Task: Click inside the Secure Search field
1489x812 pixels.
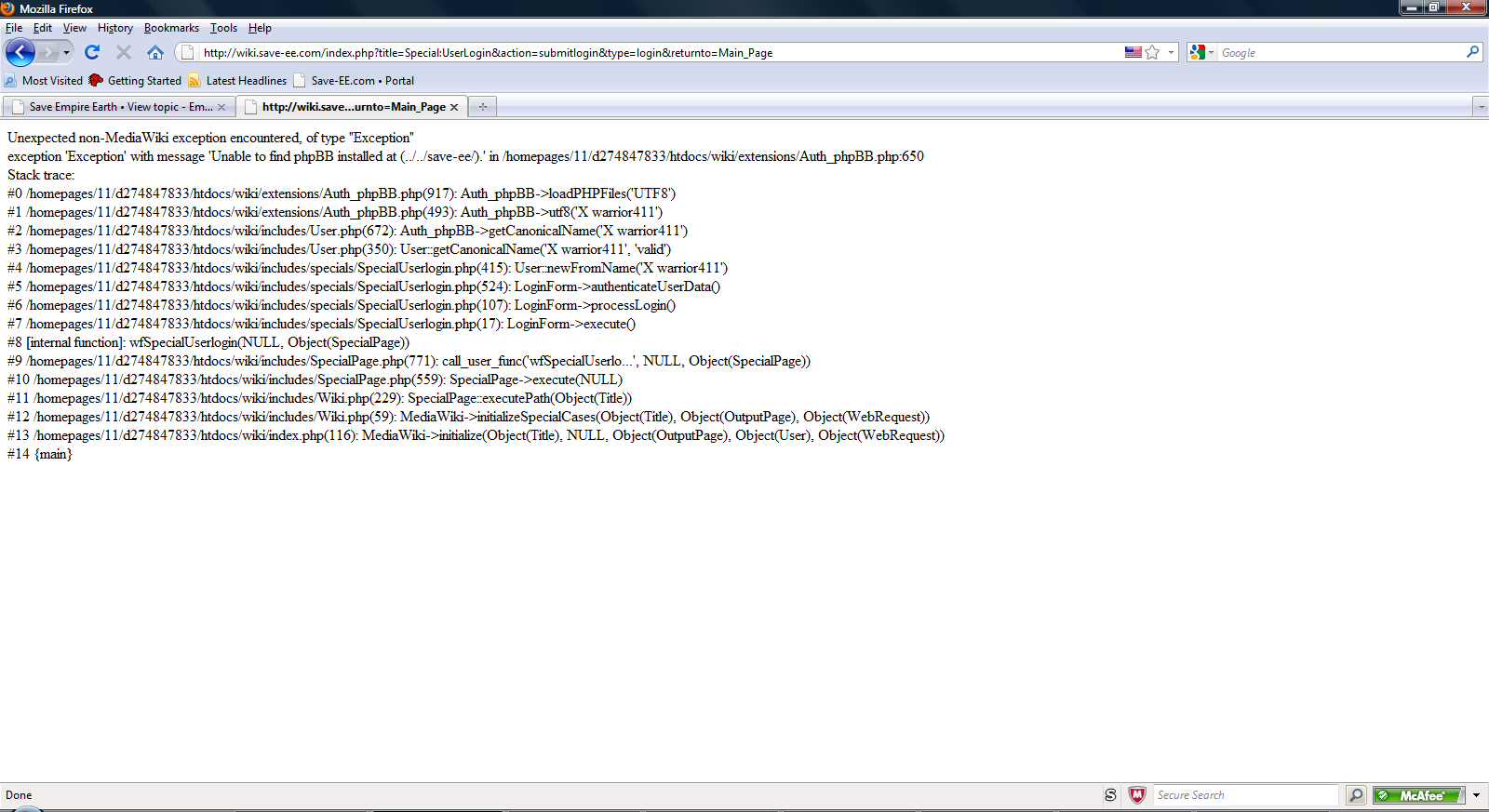Action: [x=1244, y=795]
